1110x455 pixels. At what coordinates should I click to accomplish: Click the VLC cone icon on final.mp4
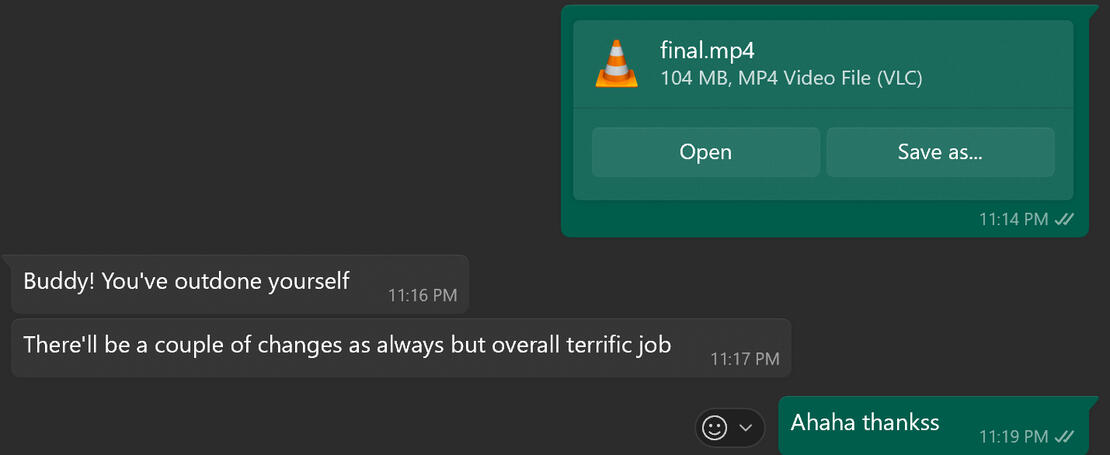(x=617, y=62)
